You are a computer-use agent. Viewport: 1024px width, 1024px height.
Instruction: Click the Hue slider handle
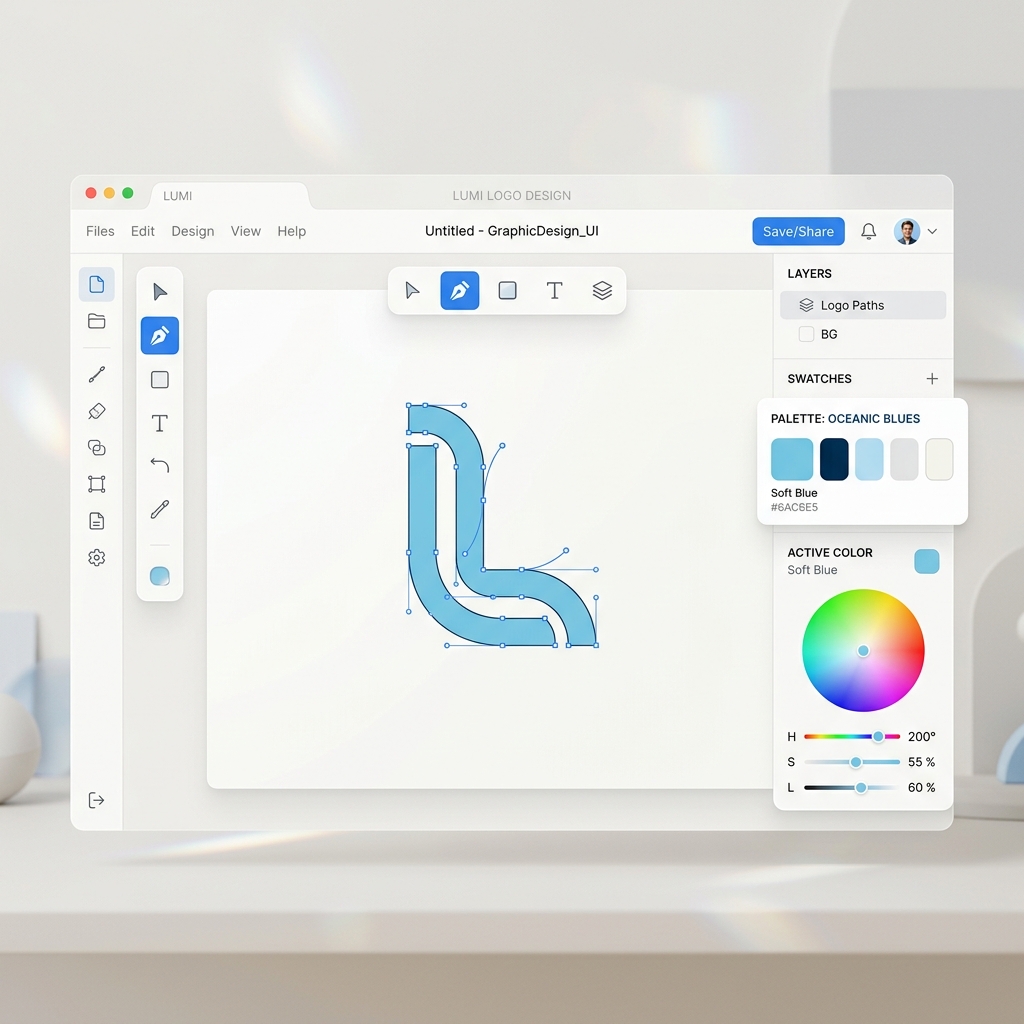pyautogui.click(x=878, y=737)
